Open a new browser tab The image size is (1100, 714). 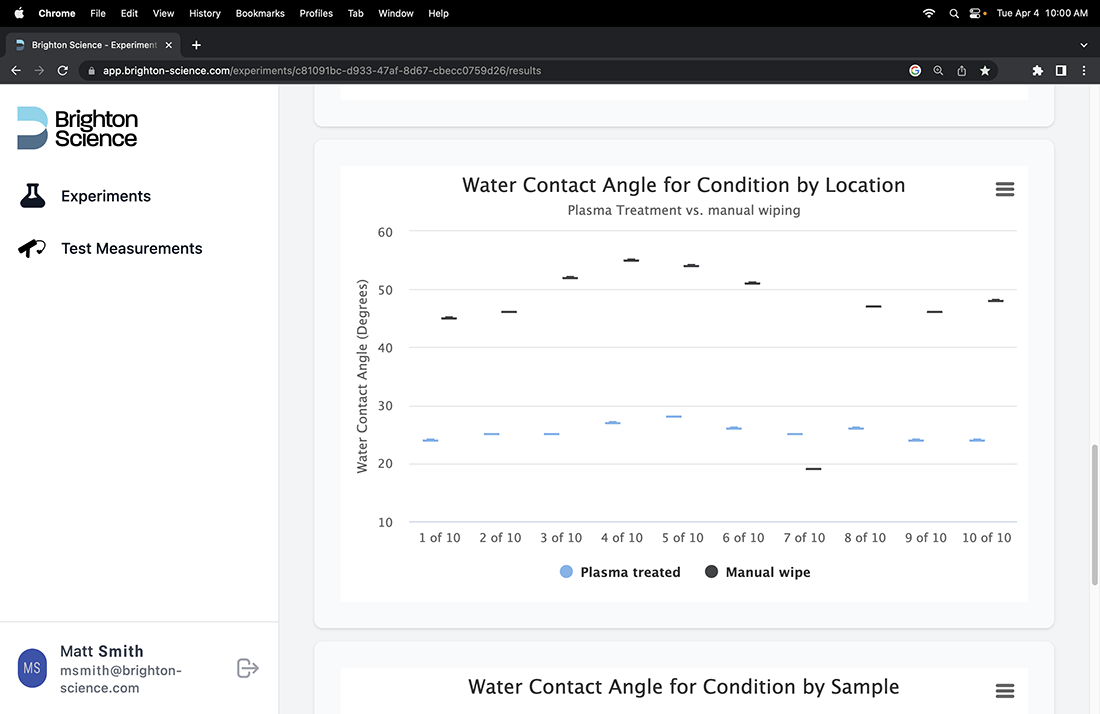(196, 45)
